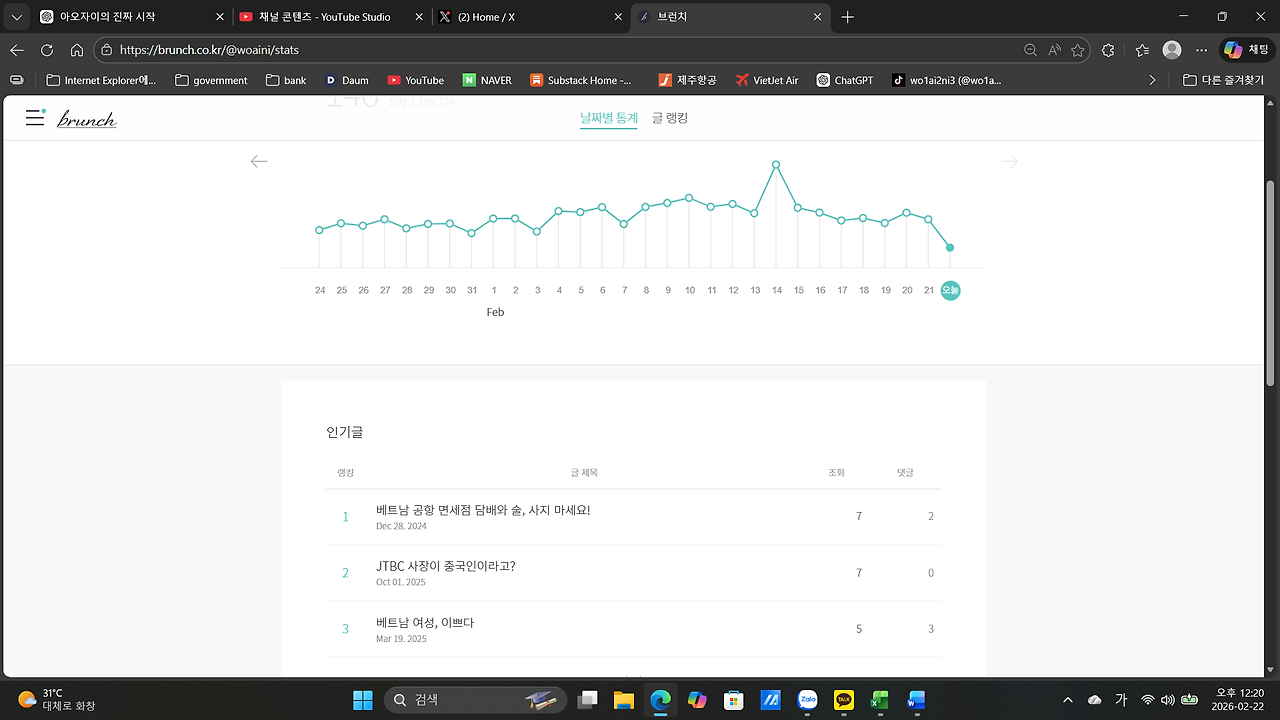Screen dimensions: 1280x720
Task: Open browser extensions puzzle icon
Action: coord(1108,50)
